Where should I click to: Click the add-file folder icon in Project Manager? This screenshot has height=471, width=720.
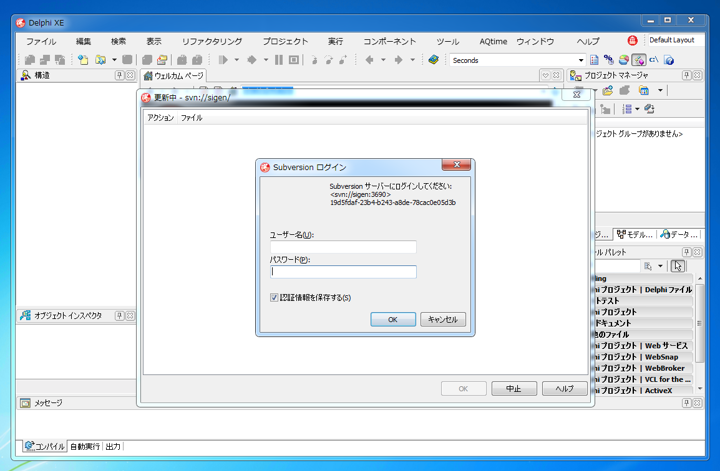point(608,90)
